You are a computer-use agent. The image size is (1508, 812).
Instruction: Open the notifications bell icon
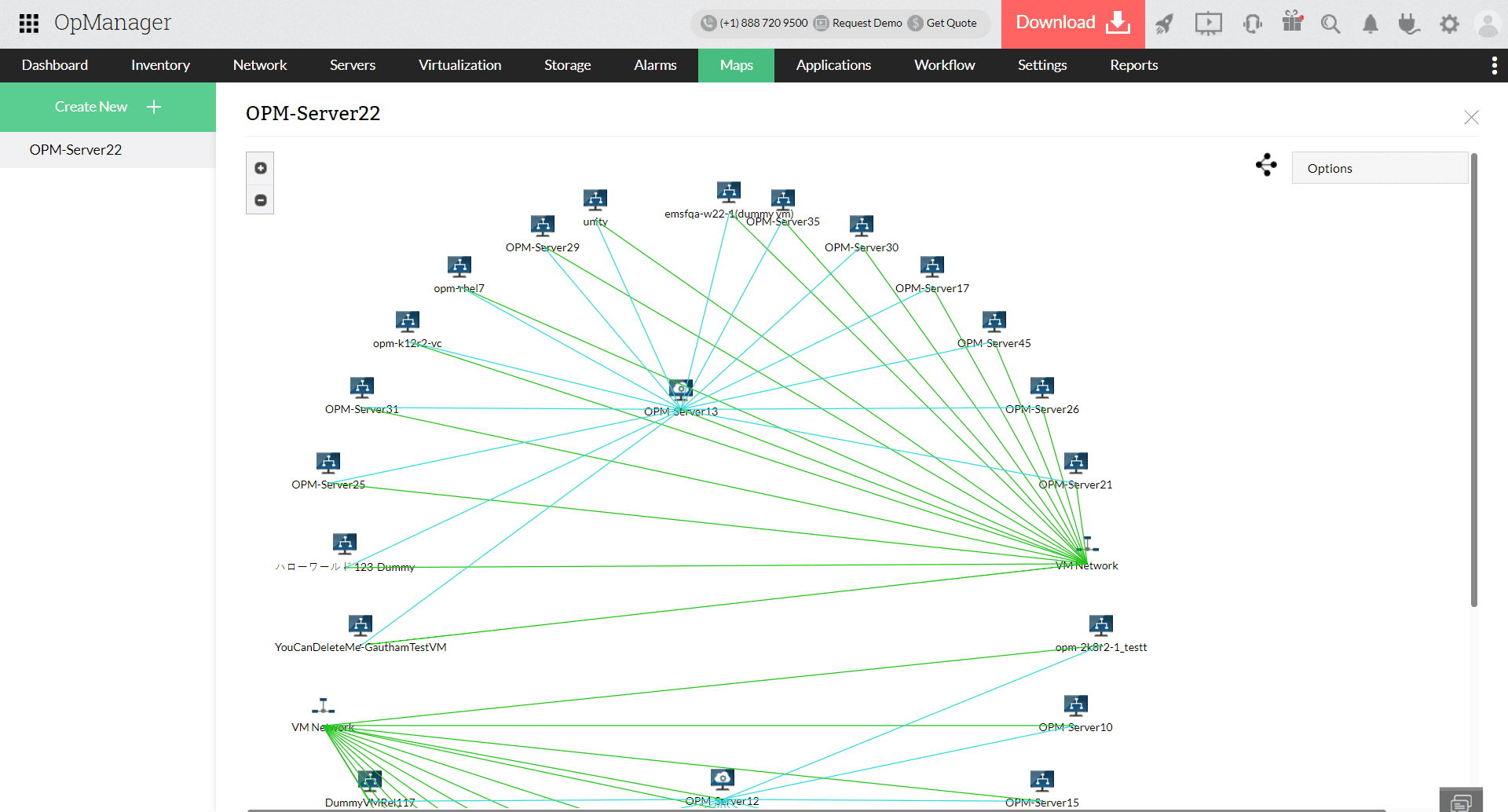(1371, 24)
